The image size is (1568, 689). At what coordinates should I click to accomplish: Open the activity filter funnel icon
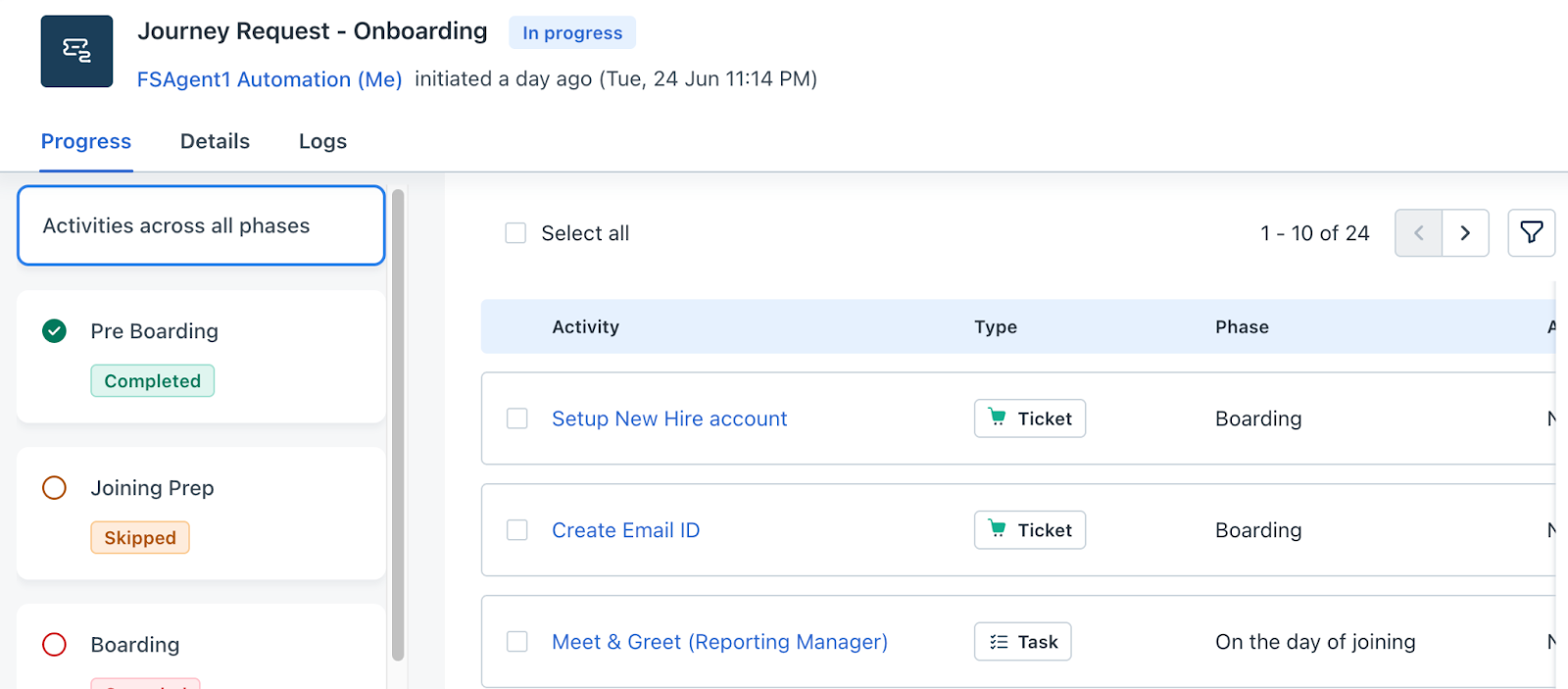(1531, 233)
